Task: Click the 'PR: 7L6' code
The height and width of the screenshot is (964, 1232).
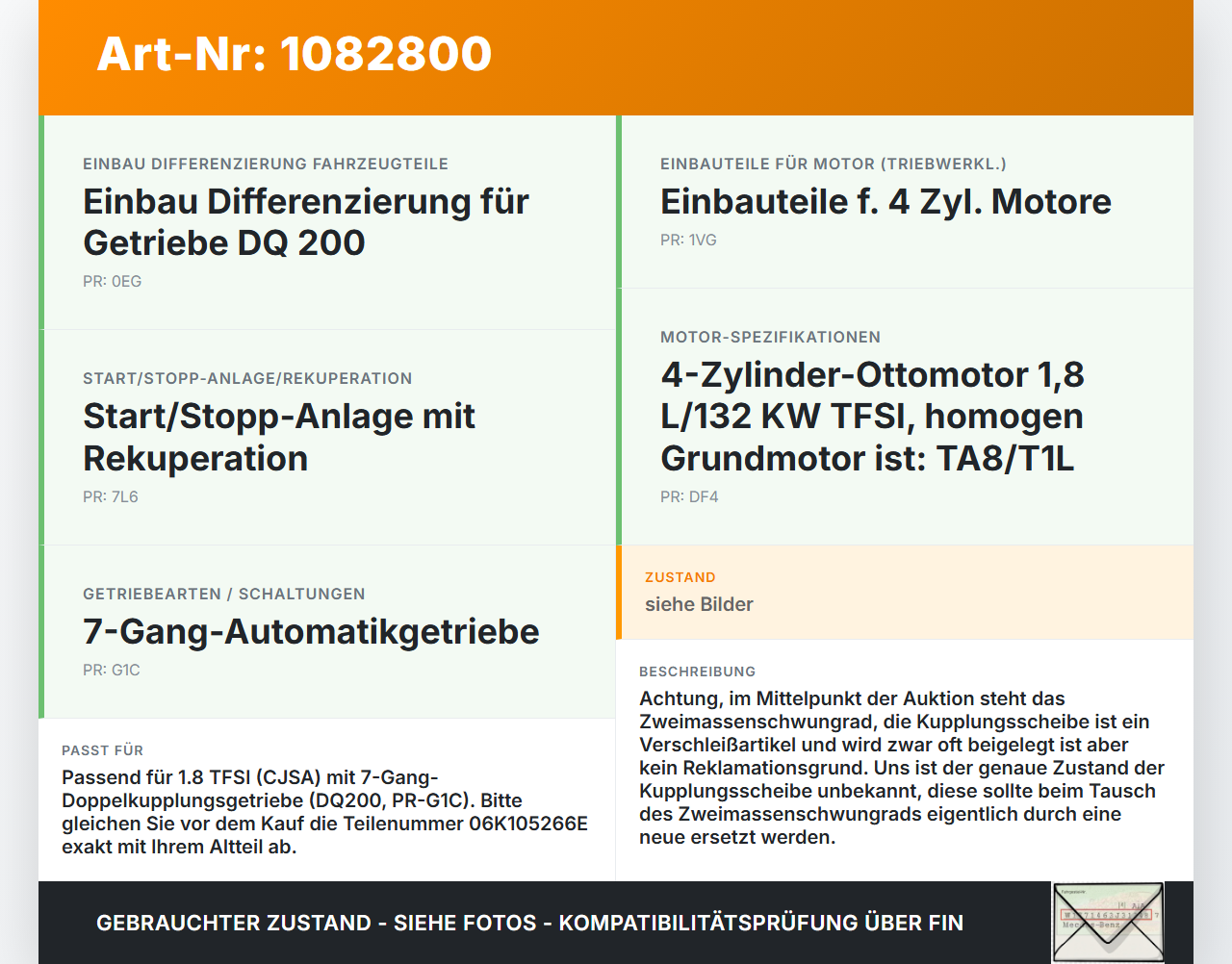Action: click(x=111, y=497)
